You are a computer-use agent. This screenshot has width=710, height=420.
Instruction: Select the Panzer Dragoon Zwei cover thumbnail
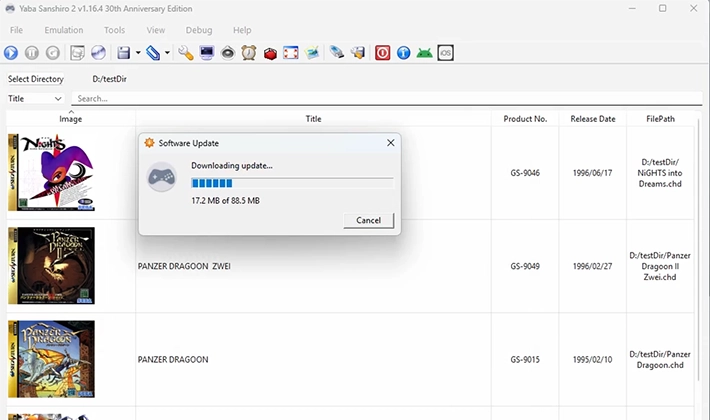[x=51, y=266]
